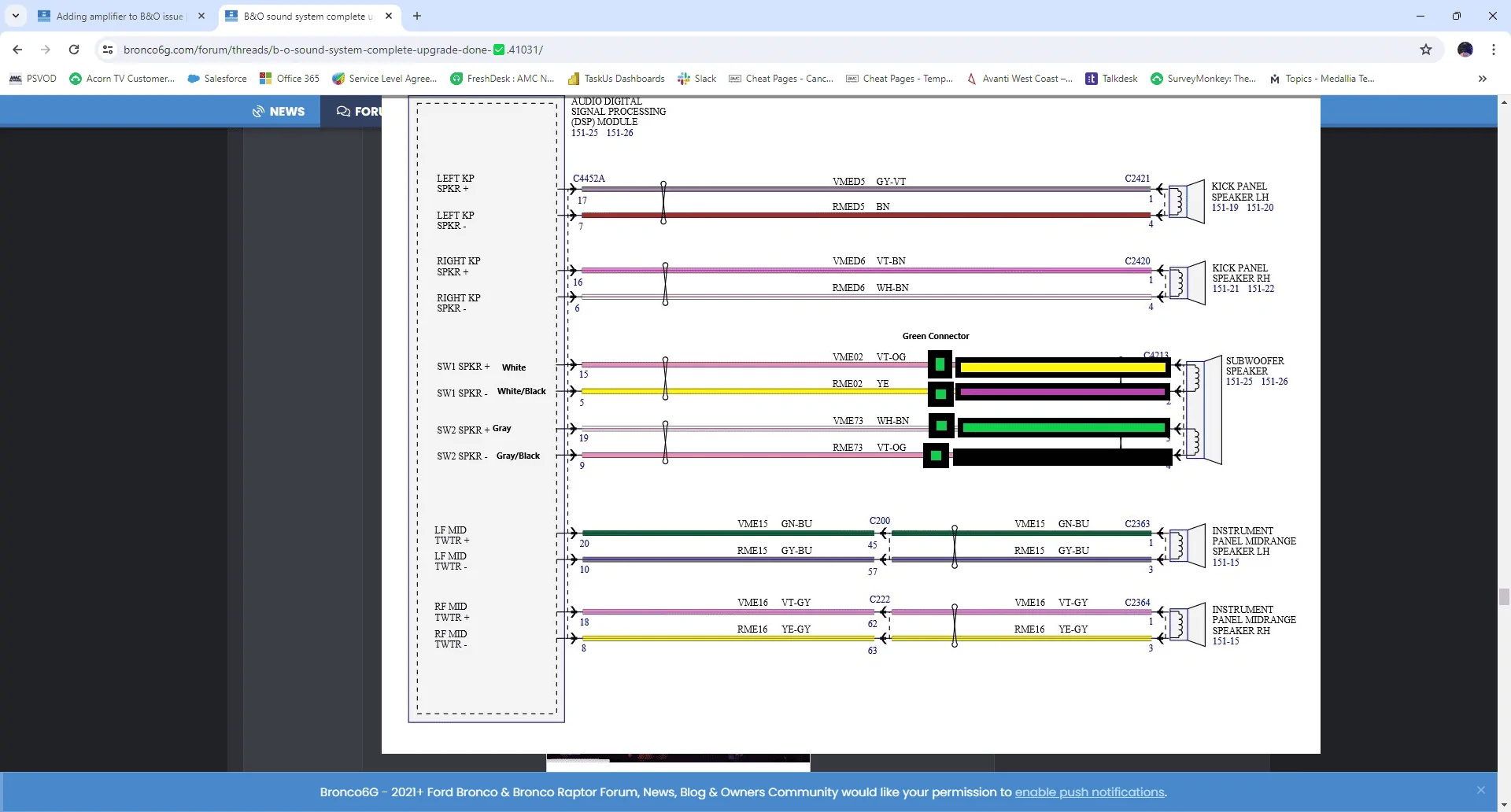Click the page vertical scrollbar thumb
This screenshot has width=1511, height=812.
1504,596
